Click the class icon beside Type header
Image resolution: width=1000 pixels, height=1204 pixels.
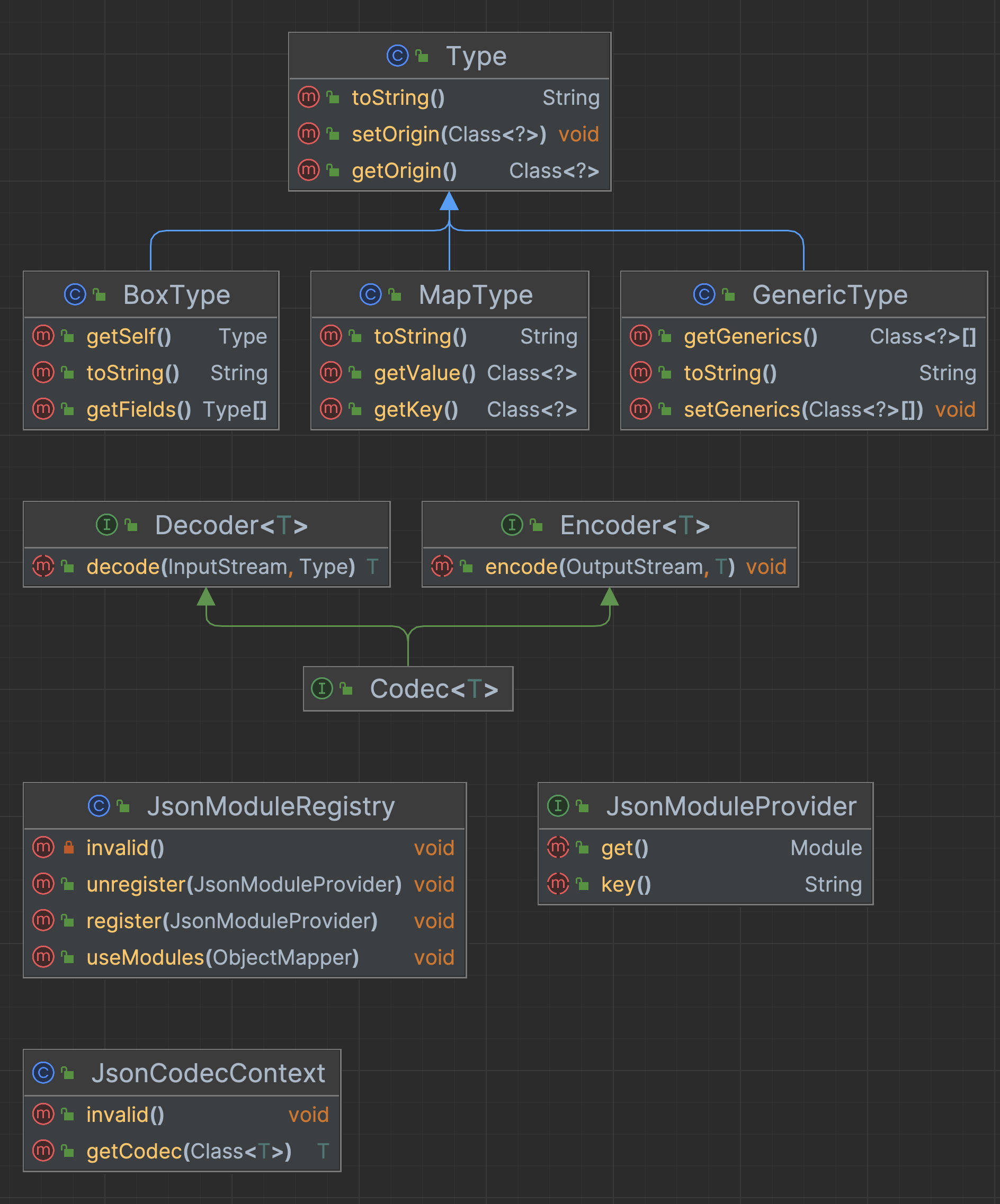point(397,56)
